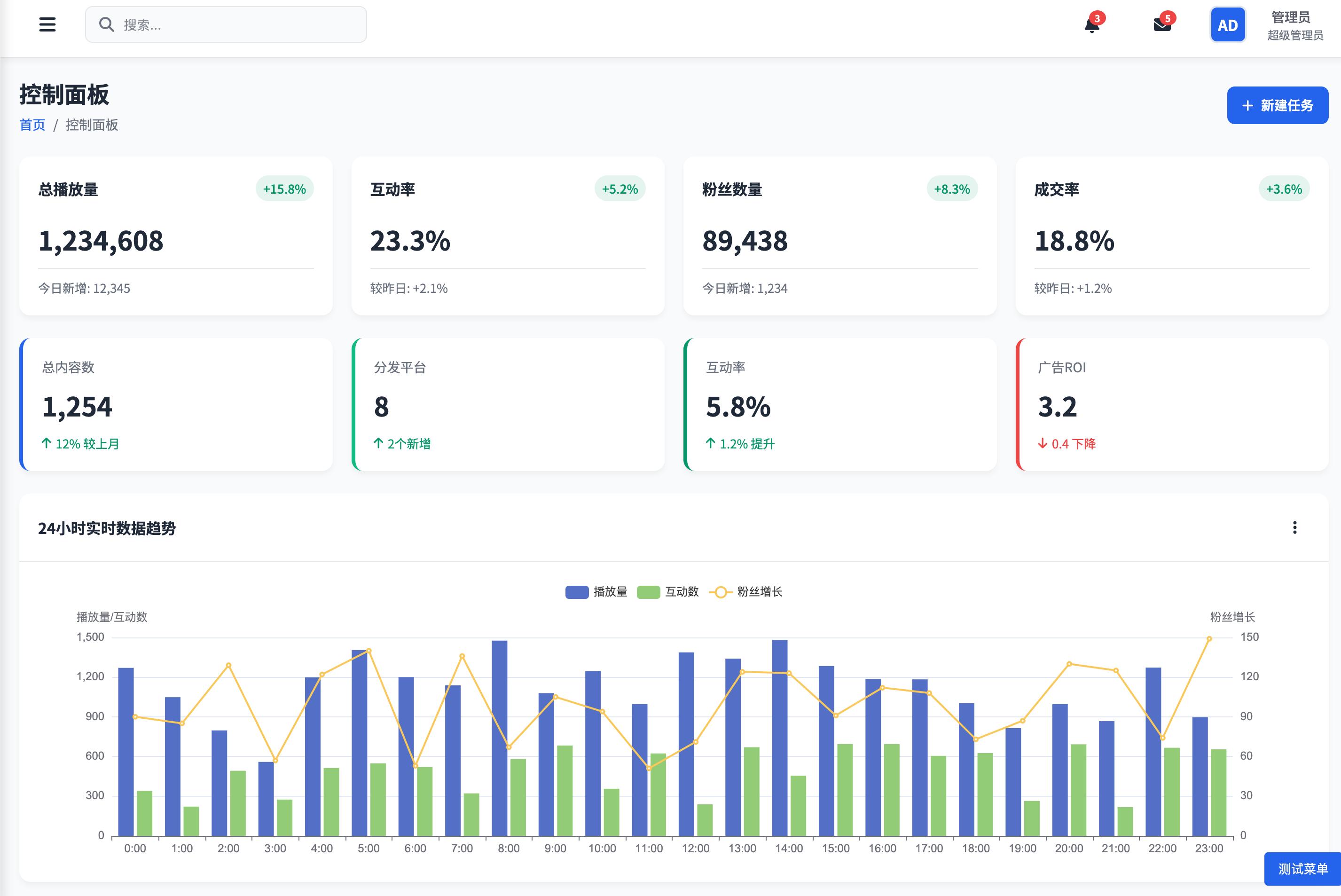Viewport: 1341px width, 896px height.
Task: Click the +15.8% badge on 总播放量
Action: (284, 189)
